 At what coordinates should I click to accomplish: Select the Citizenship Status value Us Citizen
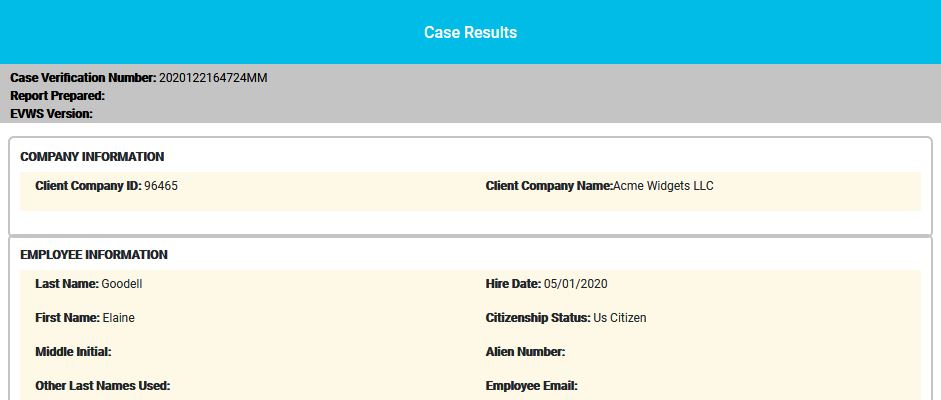pos(620,318)
